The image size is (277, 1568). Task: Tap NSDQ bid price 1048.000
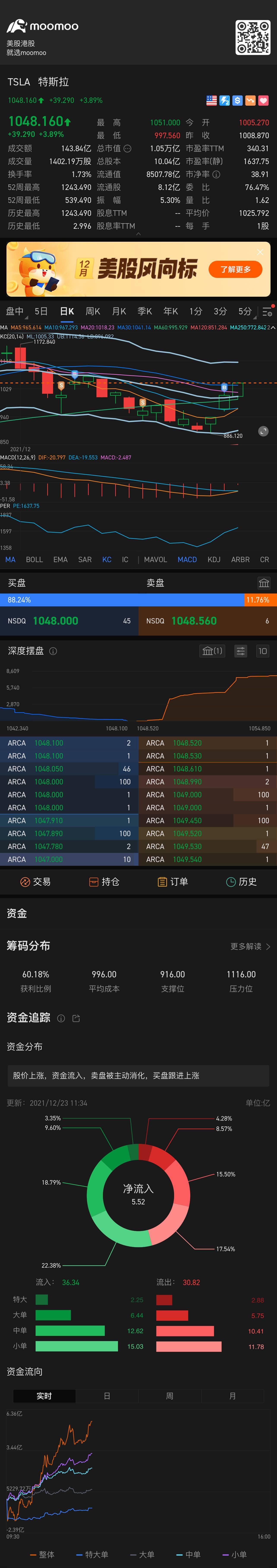[55, 621]
